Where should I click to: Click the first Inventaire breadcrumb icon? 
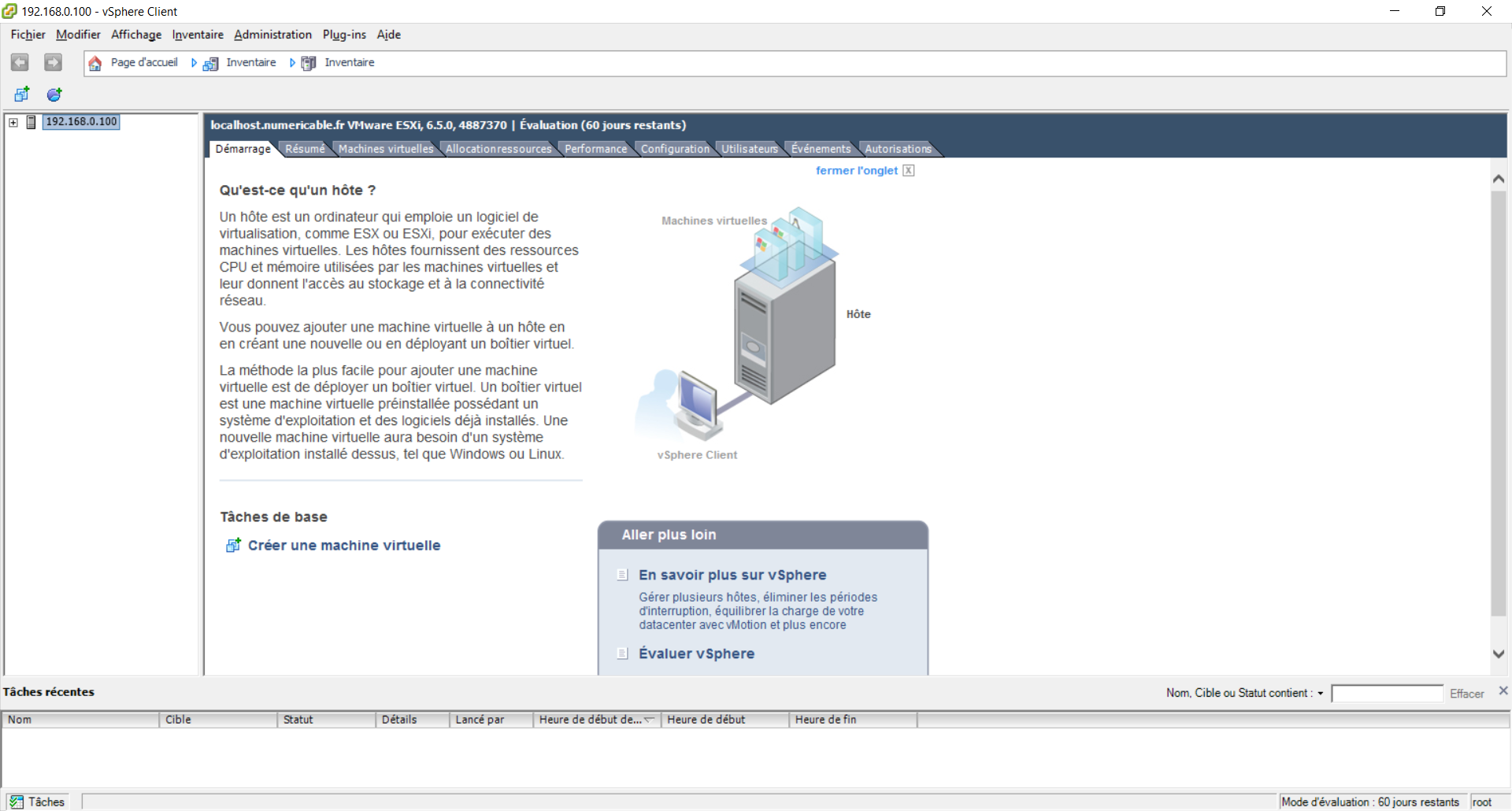pos(210,63)
